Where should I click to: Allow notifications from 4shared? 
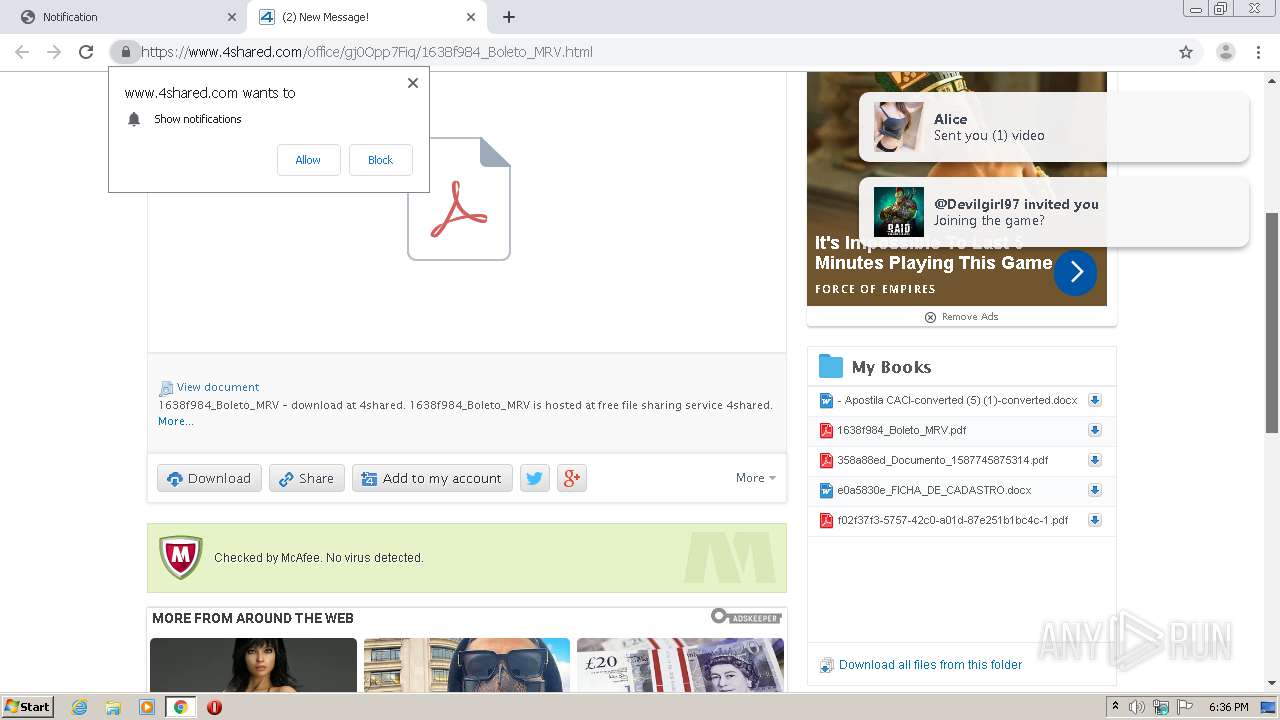tap(308, 160)
